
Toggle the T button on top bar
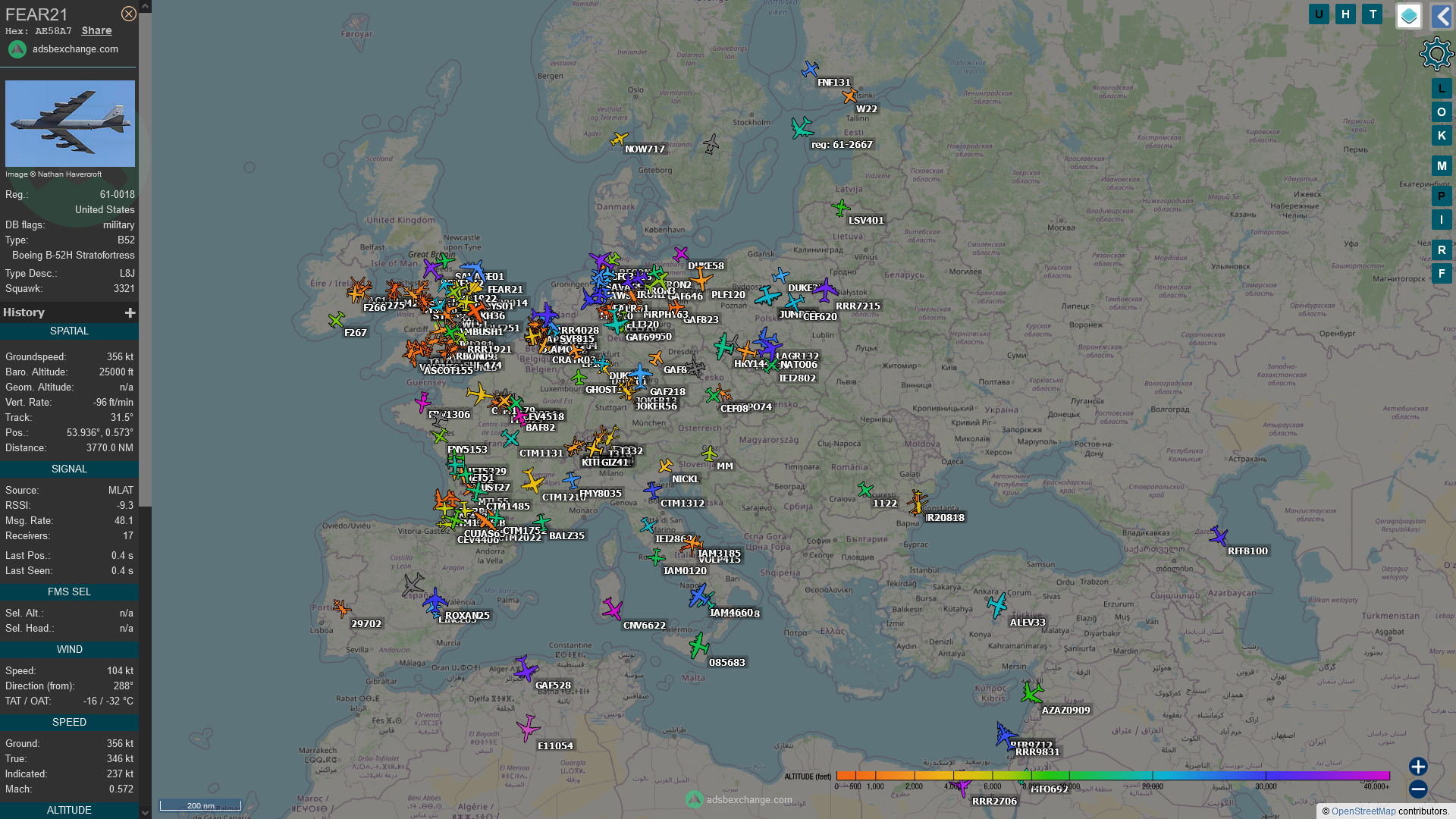[1372, 14]
